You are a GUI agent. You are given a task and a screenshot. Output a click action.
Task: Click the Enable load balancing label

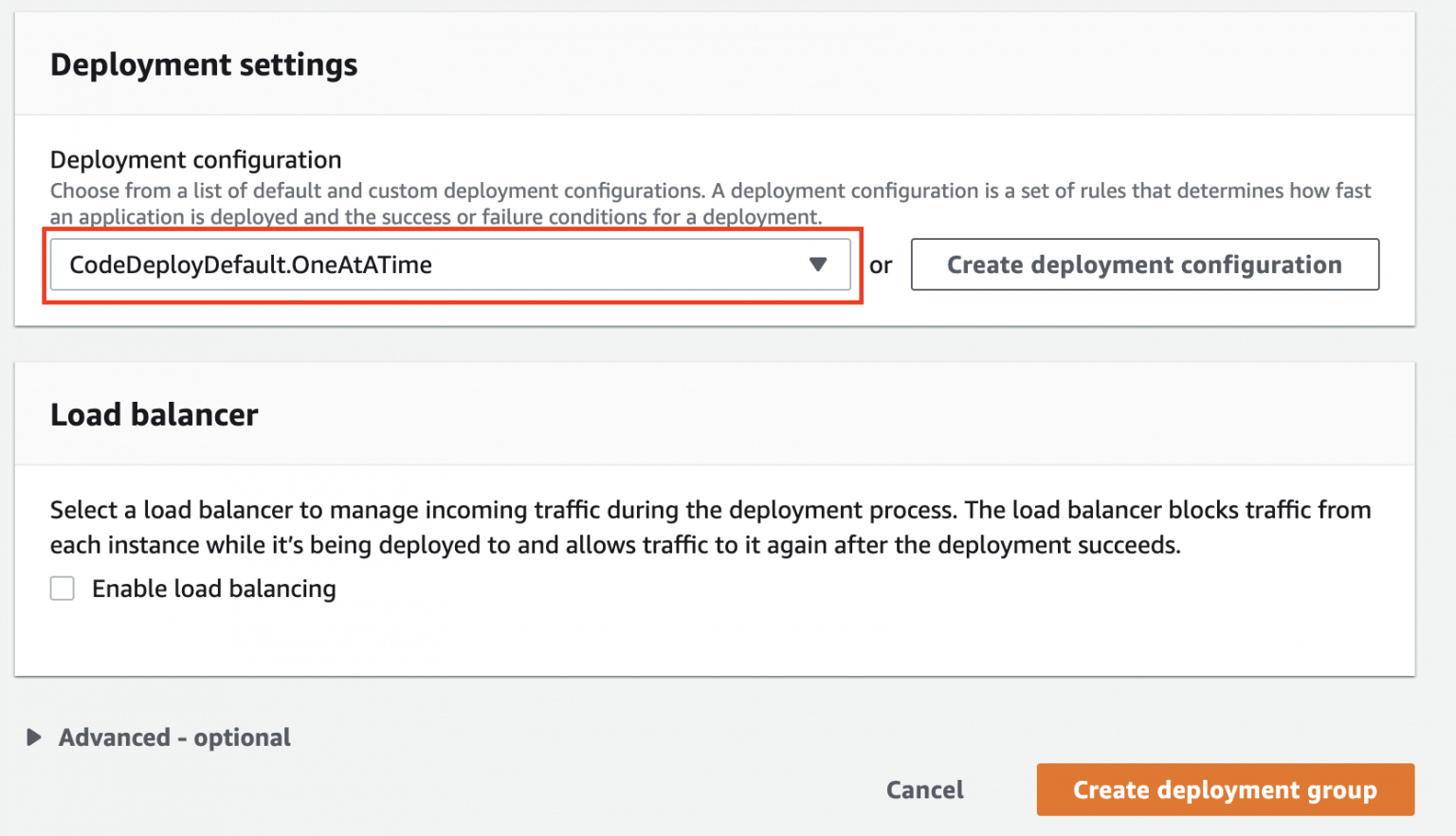(x=213, y=588)
